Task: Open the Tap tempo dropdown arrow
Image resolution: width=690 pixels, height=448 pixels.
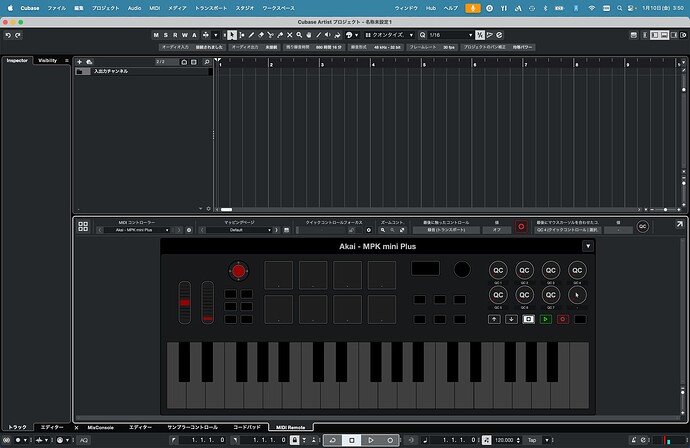Action: [547, 440]
